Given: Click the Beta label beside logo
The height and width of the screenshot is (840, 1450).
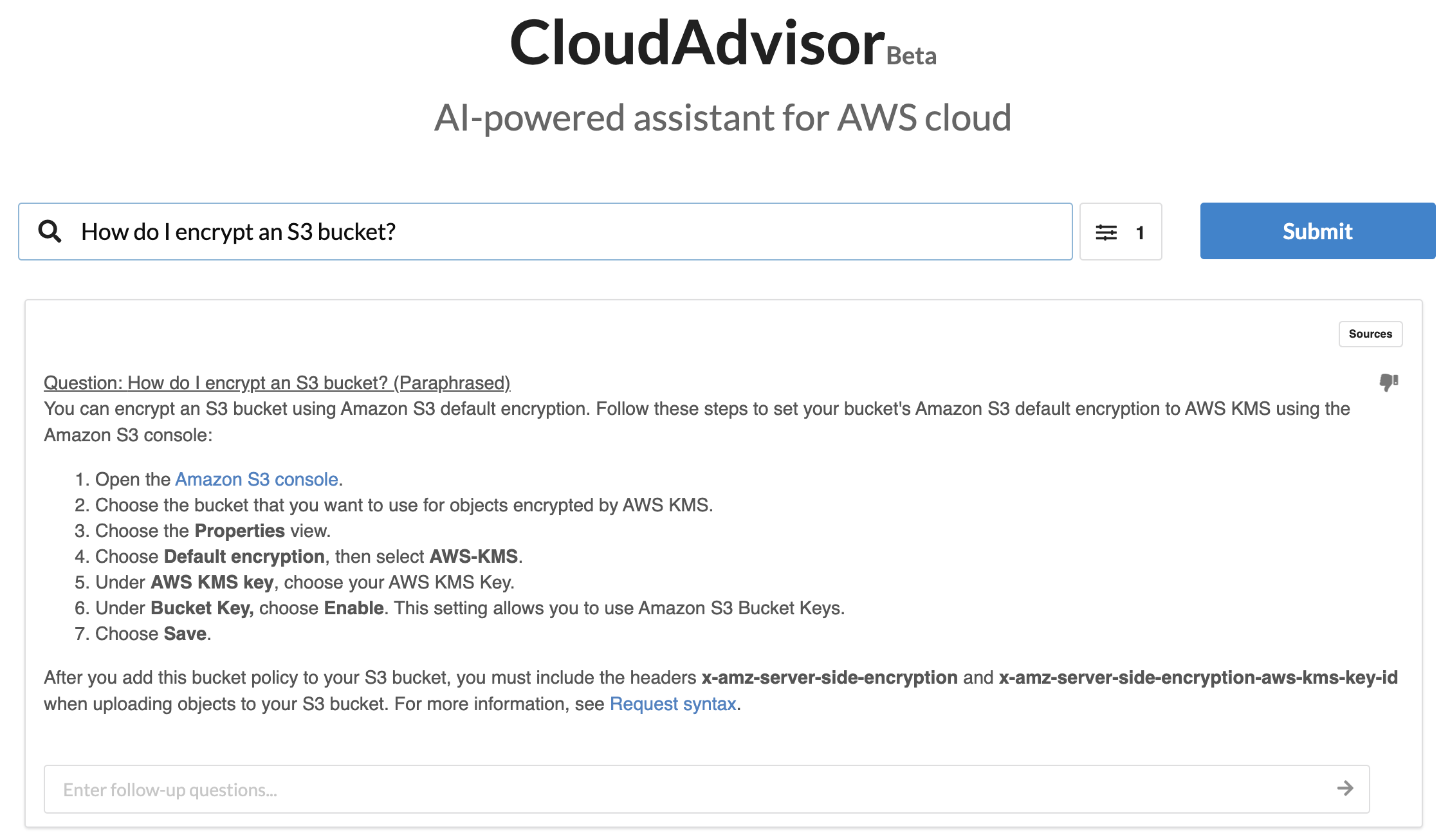Looking at the screenshot, I should [x=911, y=56].
